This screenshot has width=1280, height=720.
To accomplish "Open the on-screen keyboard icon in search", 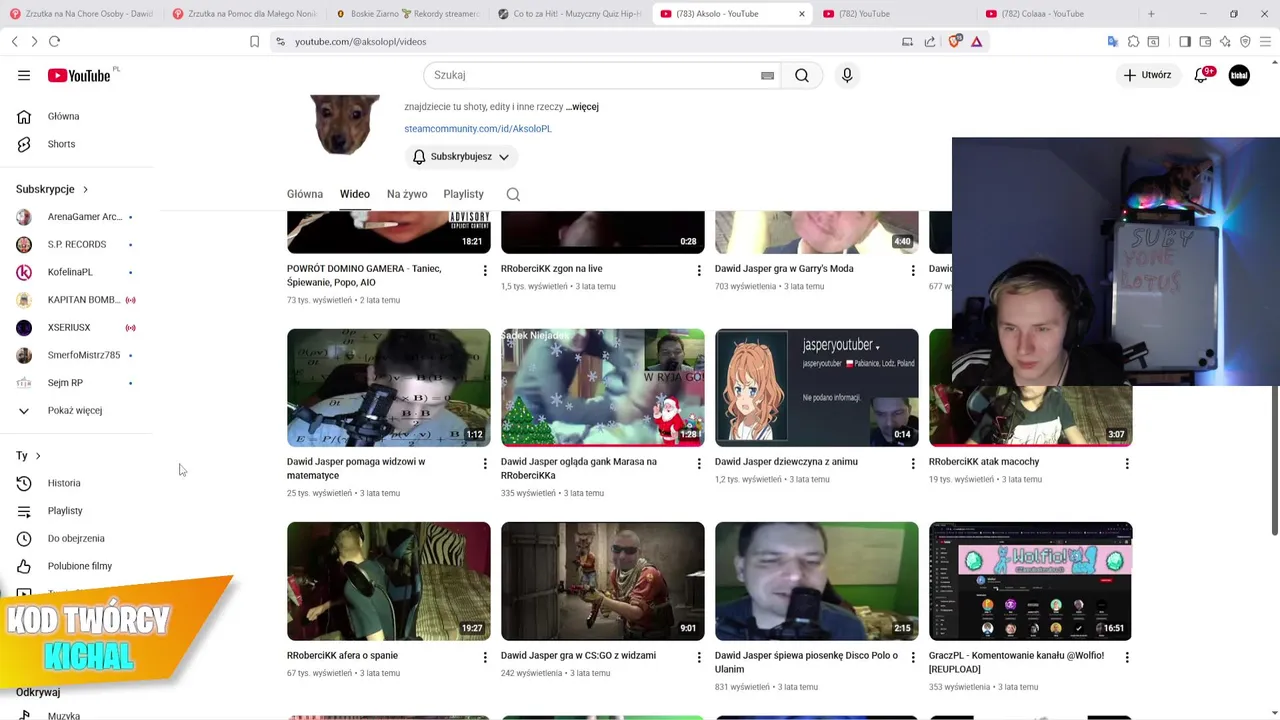I will coord(767,75).
